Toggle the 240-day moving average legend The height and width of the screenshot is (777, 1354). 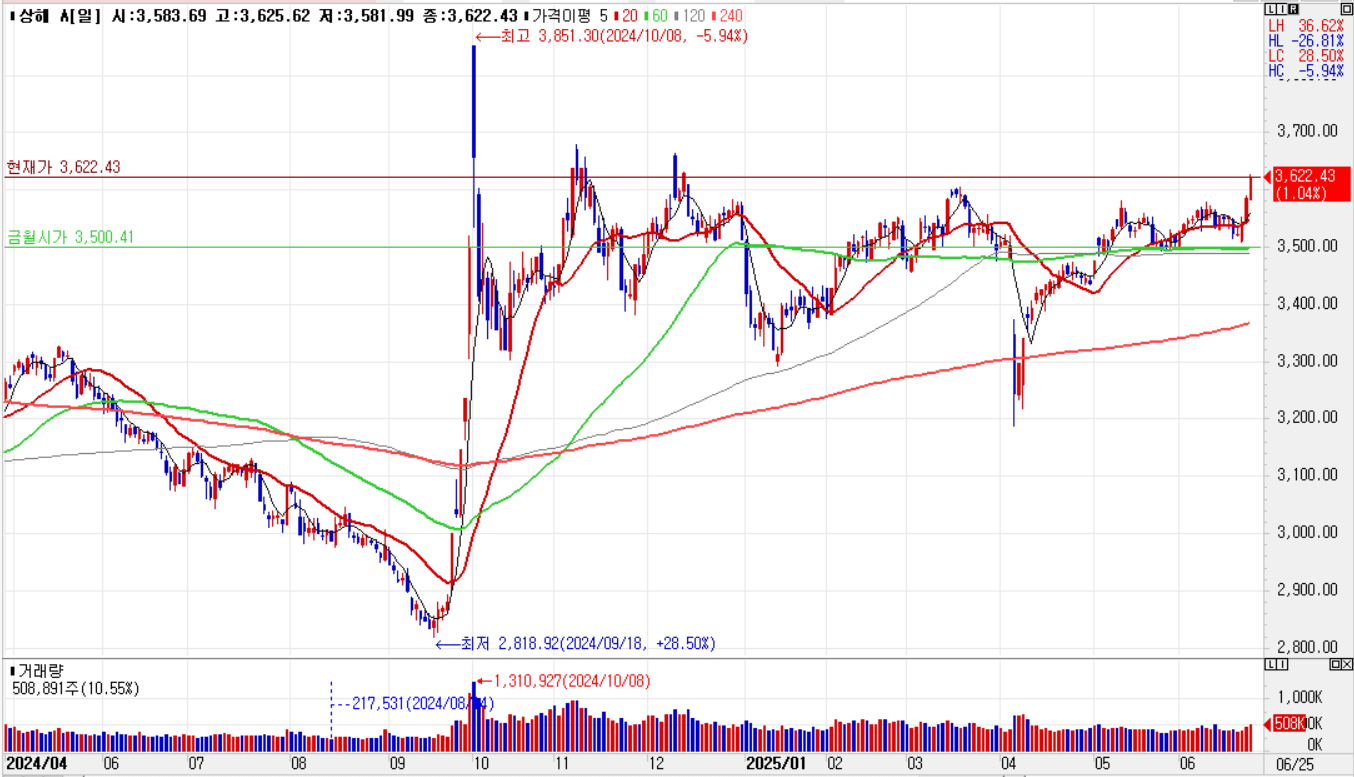point(730,15)
